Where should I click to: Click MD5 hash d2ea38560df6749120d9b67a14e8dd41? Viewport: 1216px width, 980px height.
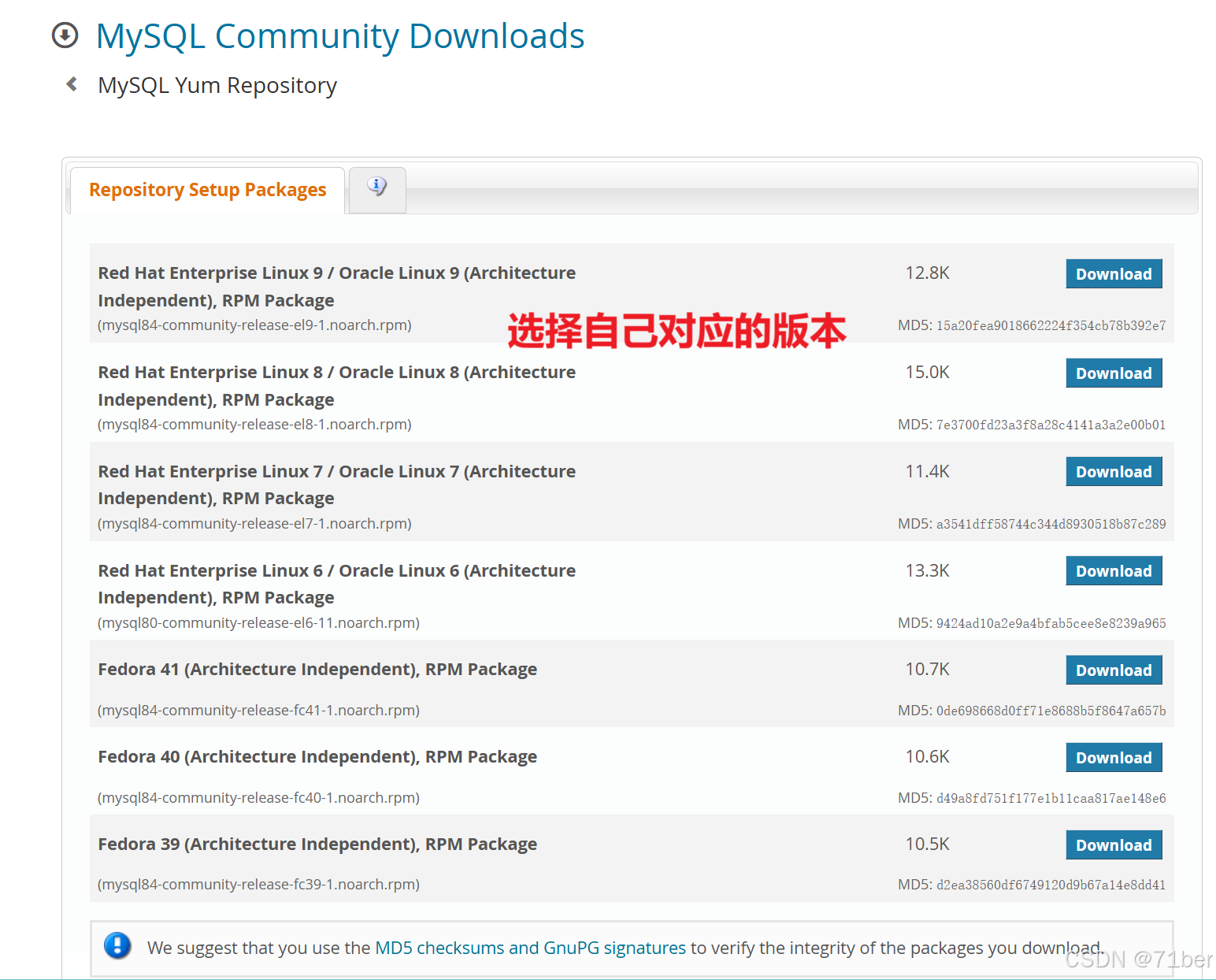coord(1051,885)
